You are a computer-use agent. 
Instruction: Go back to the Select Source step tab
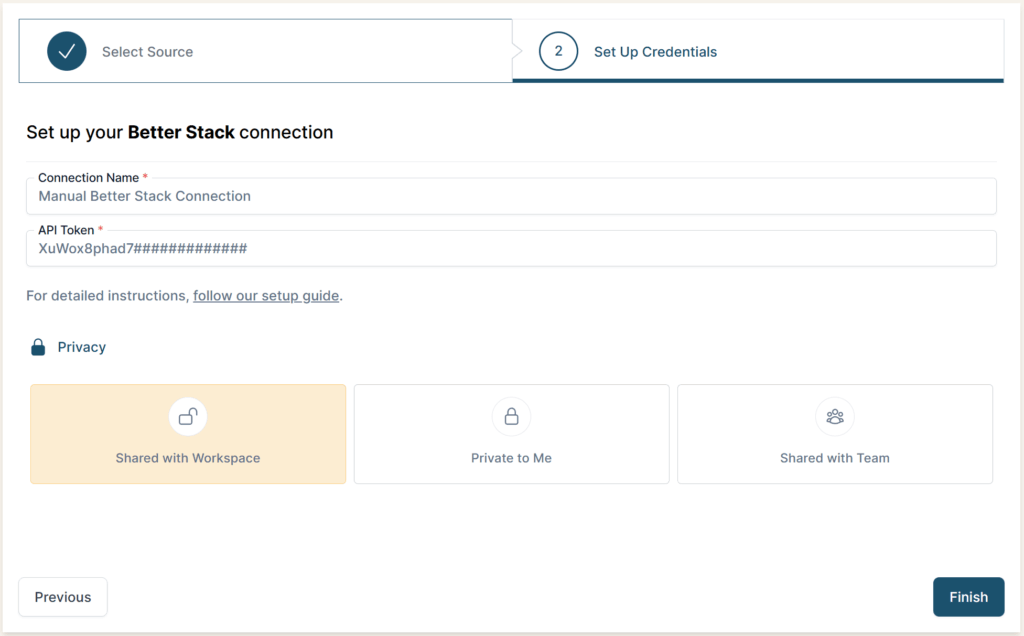(265, 51)
